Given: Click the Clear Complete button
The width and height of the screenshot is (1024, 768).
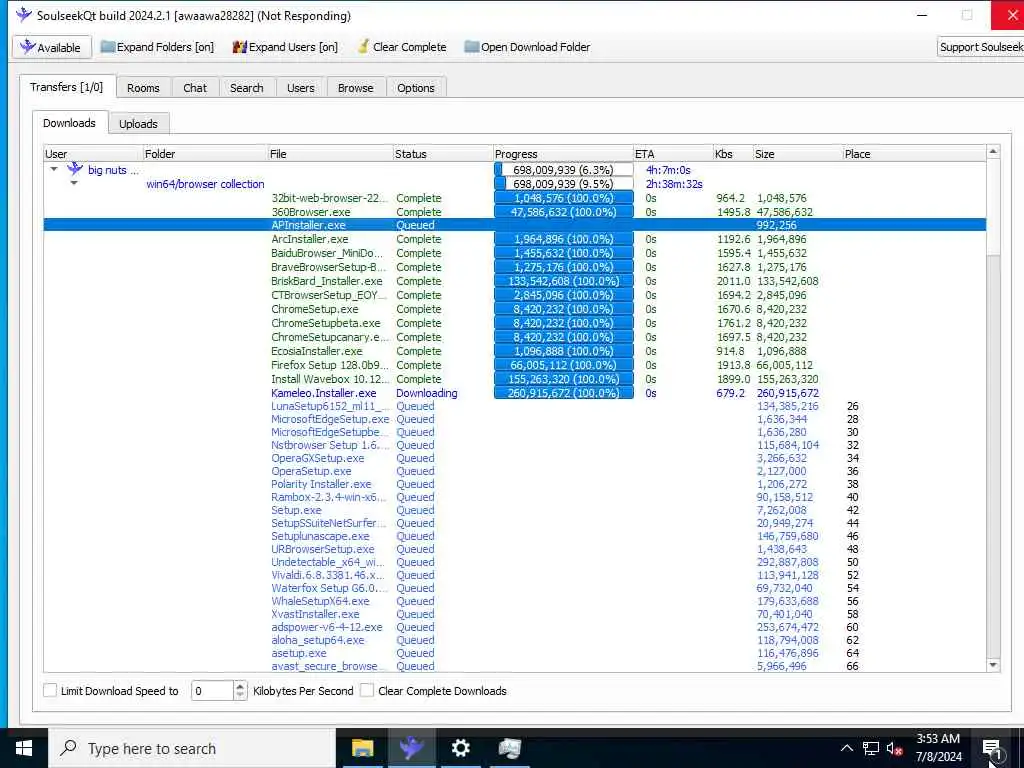Looking at the screenshot, I should pyautogui.click(x=402, y=47).
